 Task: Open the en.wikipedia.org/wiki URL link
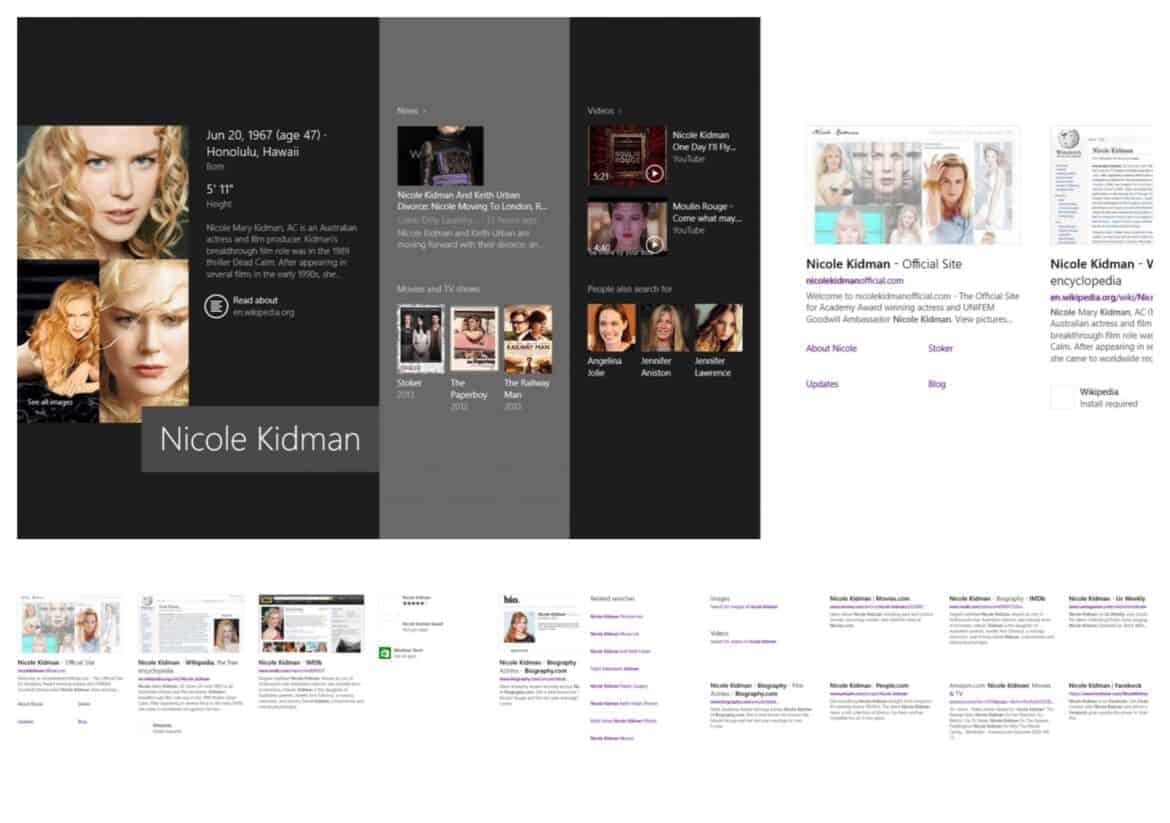tap(1101, 297)
